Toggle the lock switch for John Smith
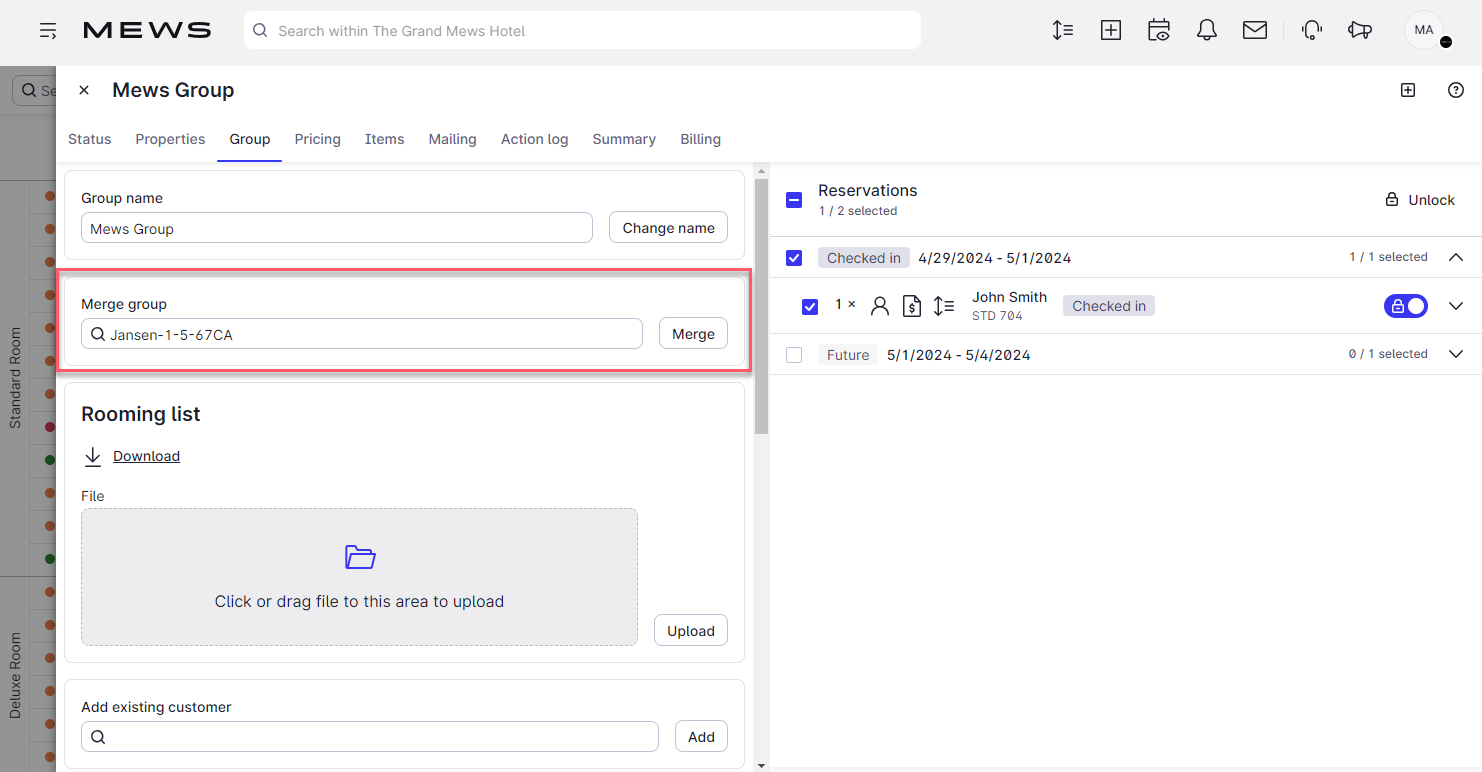 coord(1406,306)
